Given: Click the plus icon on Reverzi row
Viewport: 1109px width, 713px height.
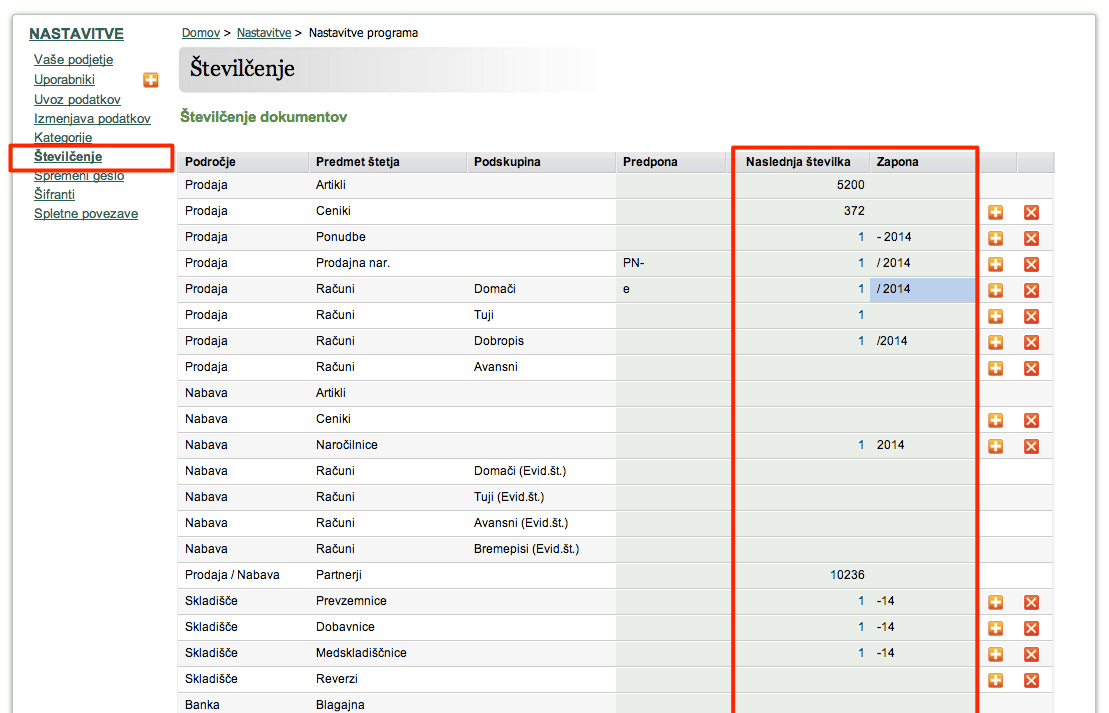Looking at the screenshot, I should pyautogui.click(x=995, y=680).
